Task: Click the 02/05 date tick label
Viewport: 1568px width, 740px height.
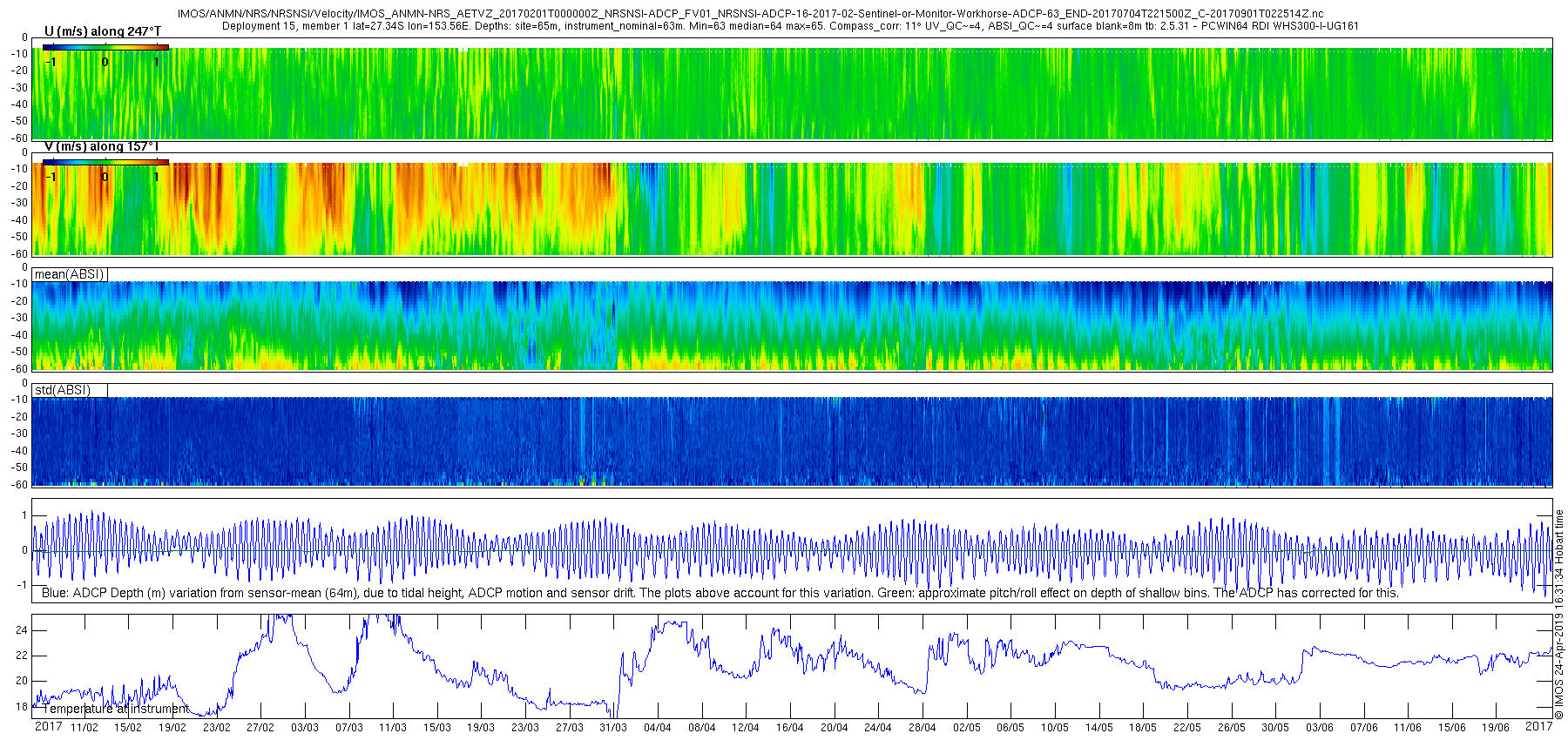Action: [967, 728]
